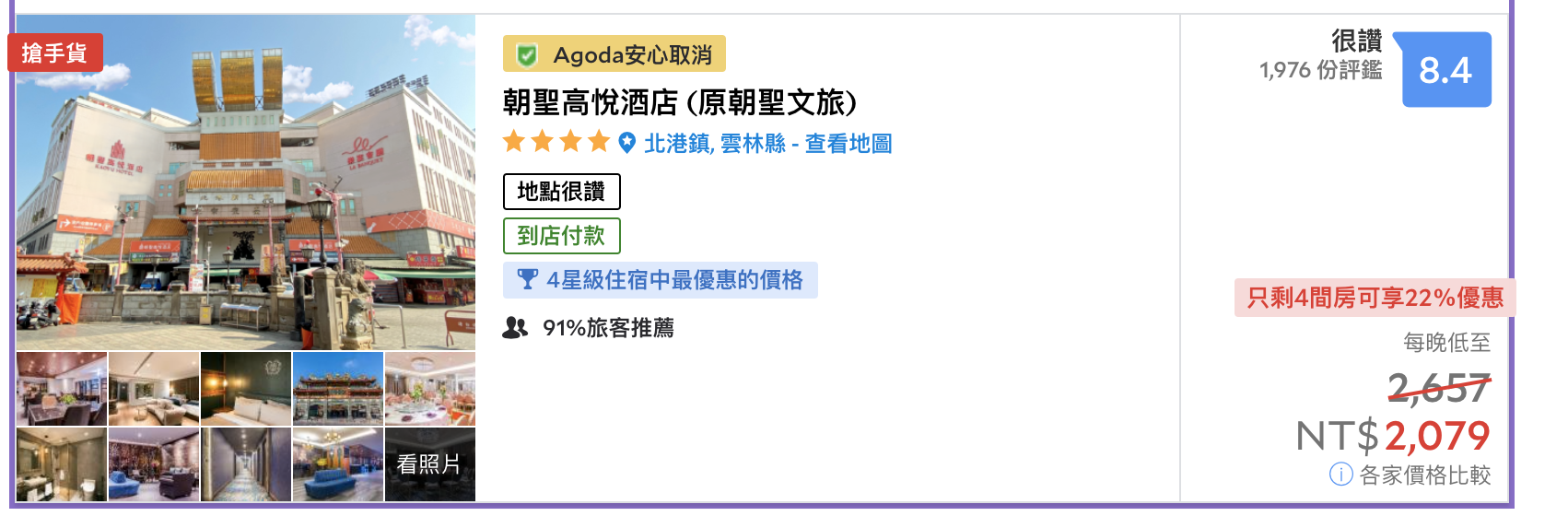Screen dimensions: 1568x516
Task: Click the trophy icon for best price
Action: [527, 279]
